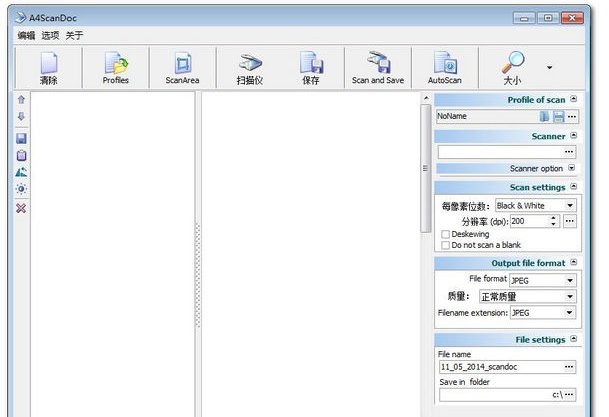Click the floppy disk icon in left sidebar
Viewport: 609px width, 417px height.
pos(21,138)
